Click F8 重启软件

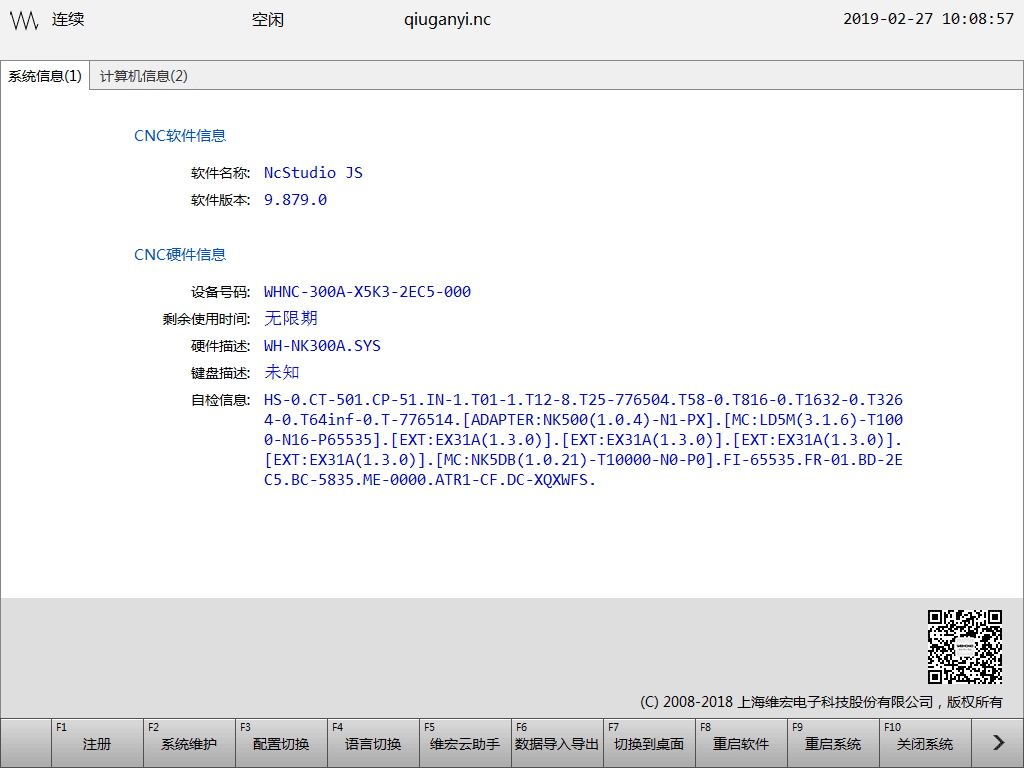[x=741, y=743]
